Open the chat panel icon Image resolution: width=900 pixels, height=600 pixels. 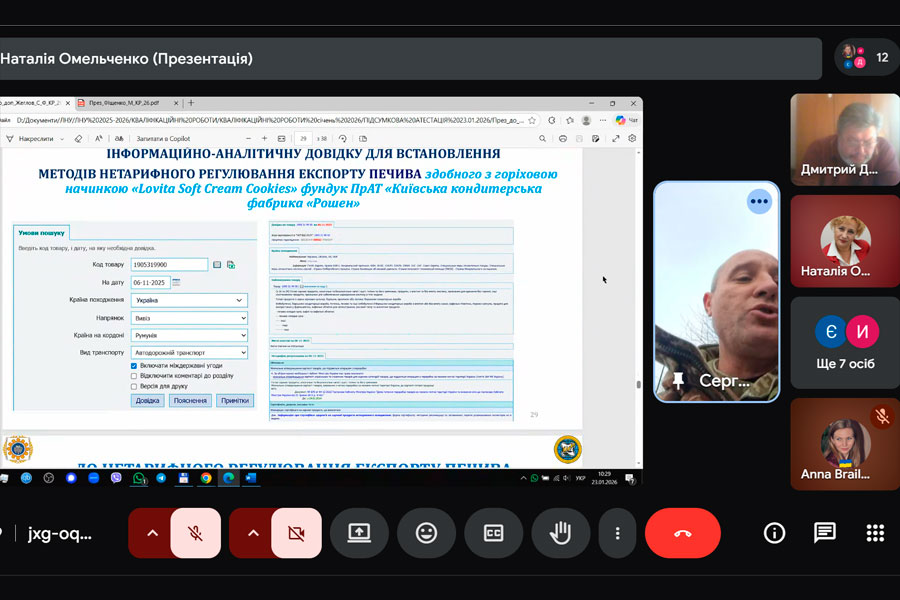pyautogui.click(x=825, y=533)
